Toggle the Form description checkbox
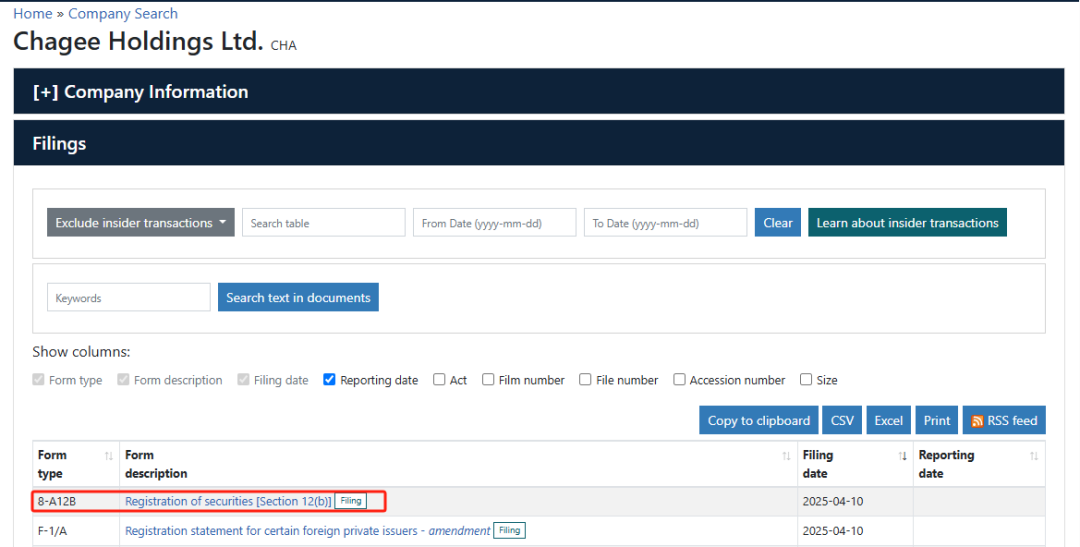Image resolution: width=1080 pixels, height=547 pixels. [x=123, y=380]
